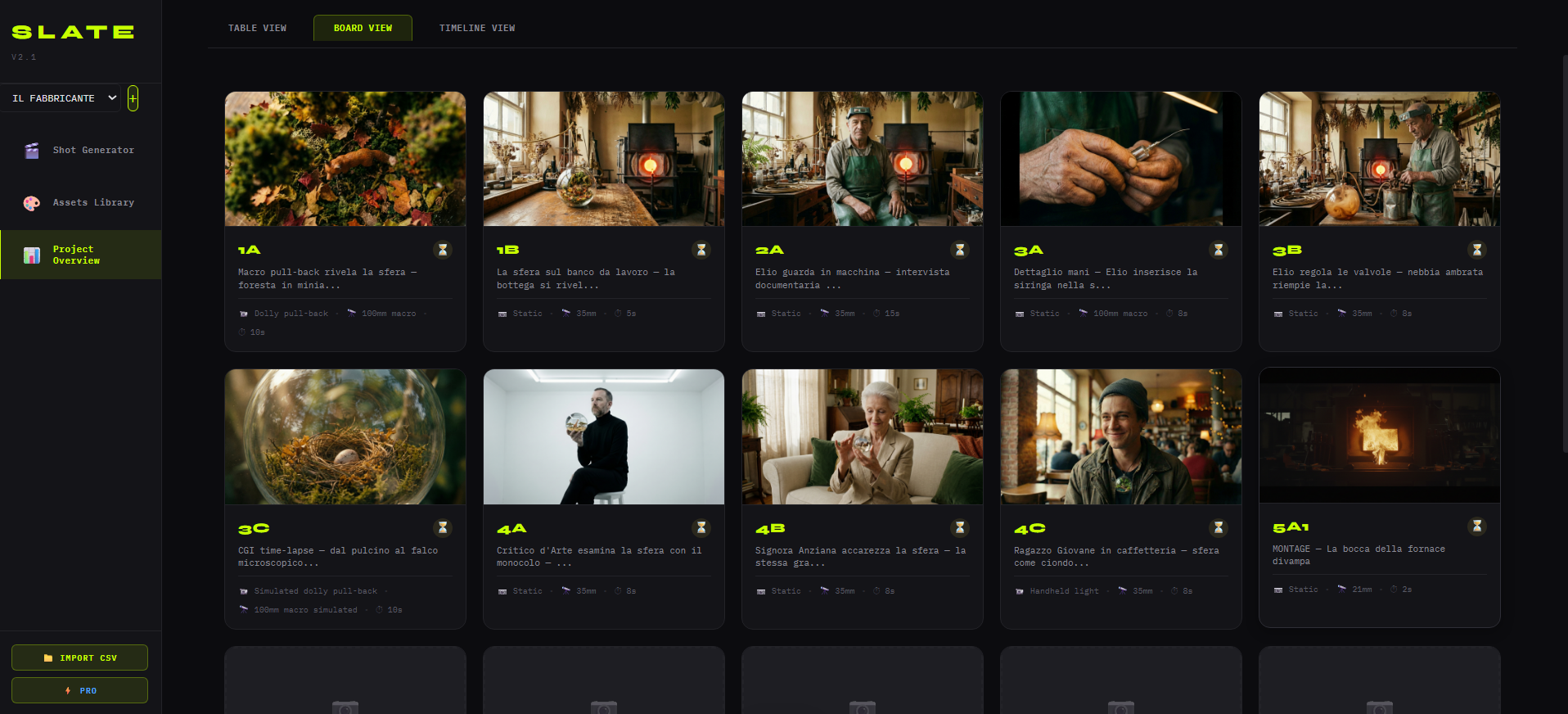Open the 4A art critic thumbnail
Viewport: 1568px width, 714px height.
coord(603,436)
